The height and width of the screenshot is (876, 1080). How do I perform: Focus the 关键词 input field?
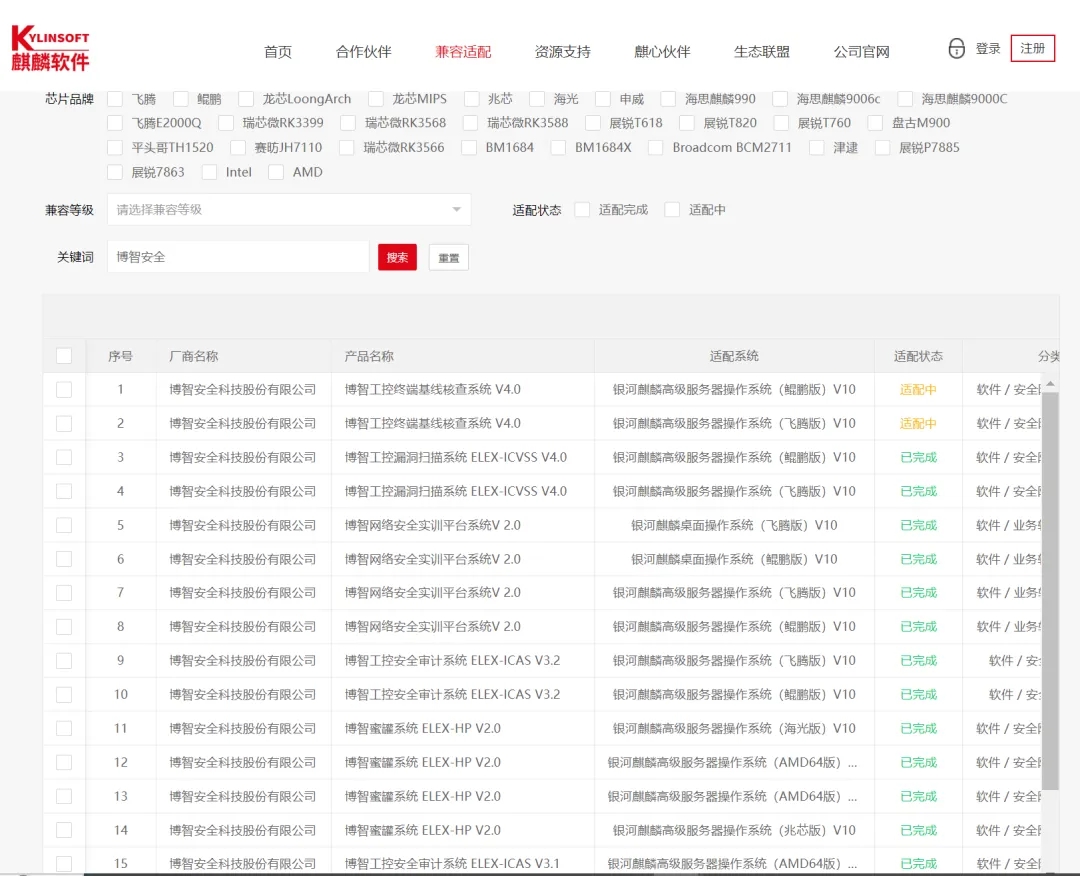click(238, 257)
